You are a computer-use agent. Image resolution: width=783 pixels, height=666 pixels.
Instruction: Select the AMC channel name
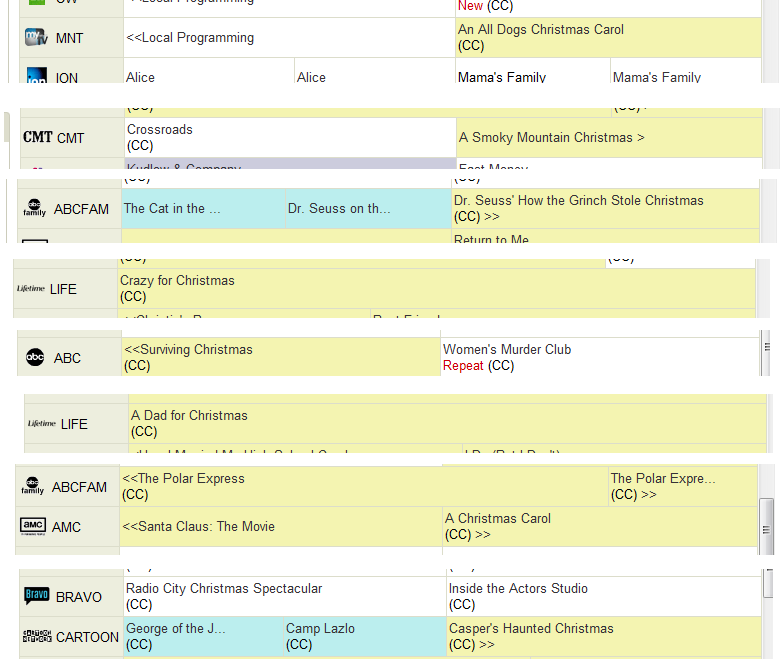[x=66, y=527]
